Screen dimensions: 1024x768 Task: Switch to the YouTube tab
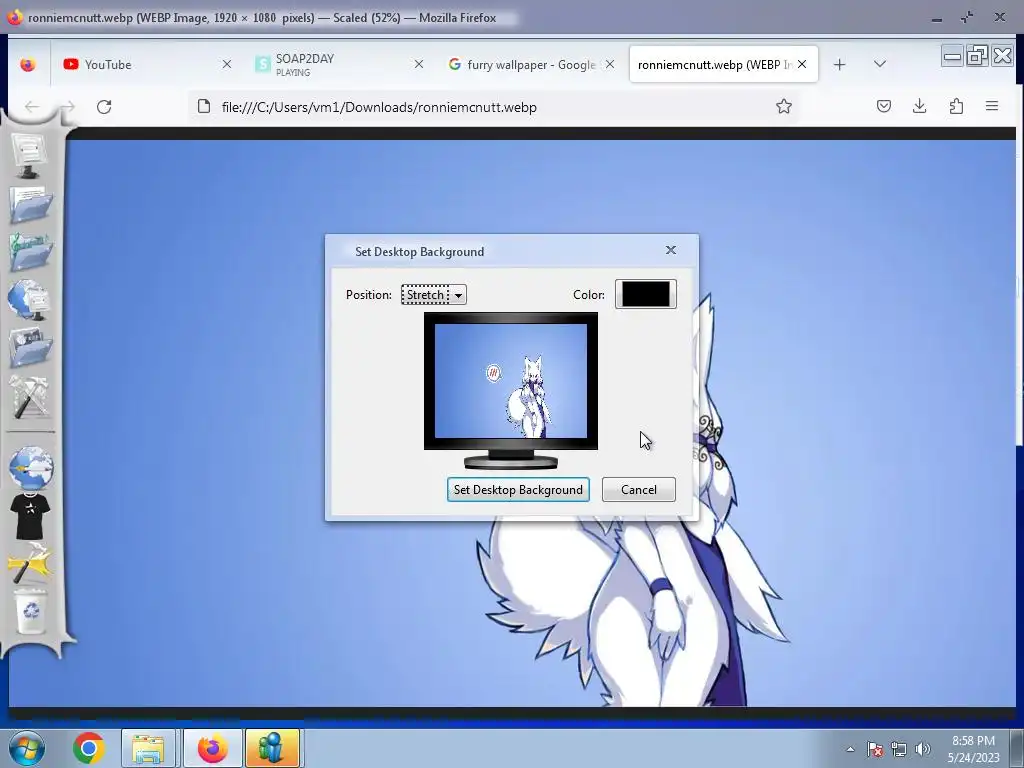tap(148, 64)
